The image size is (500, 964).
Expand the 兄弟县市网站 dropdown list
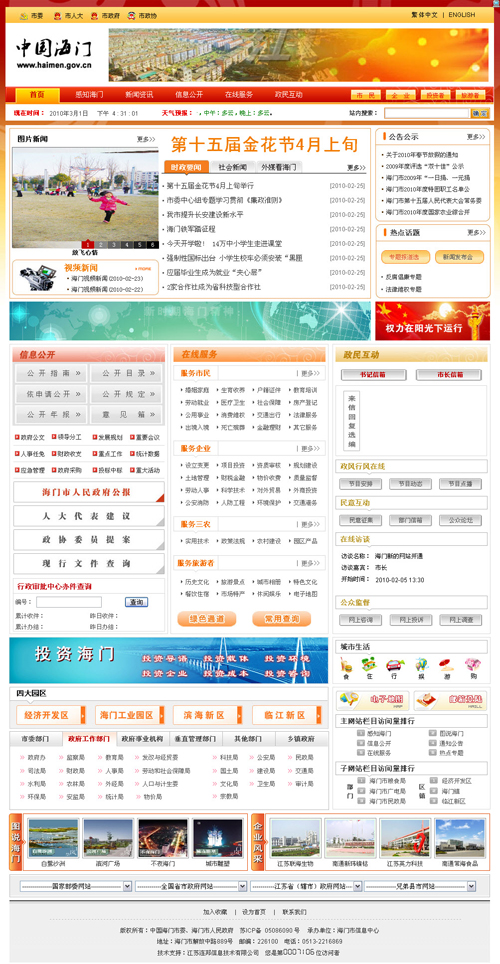[x=420, y=886]
